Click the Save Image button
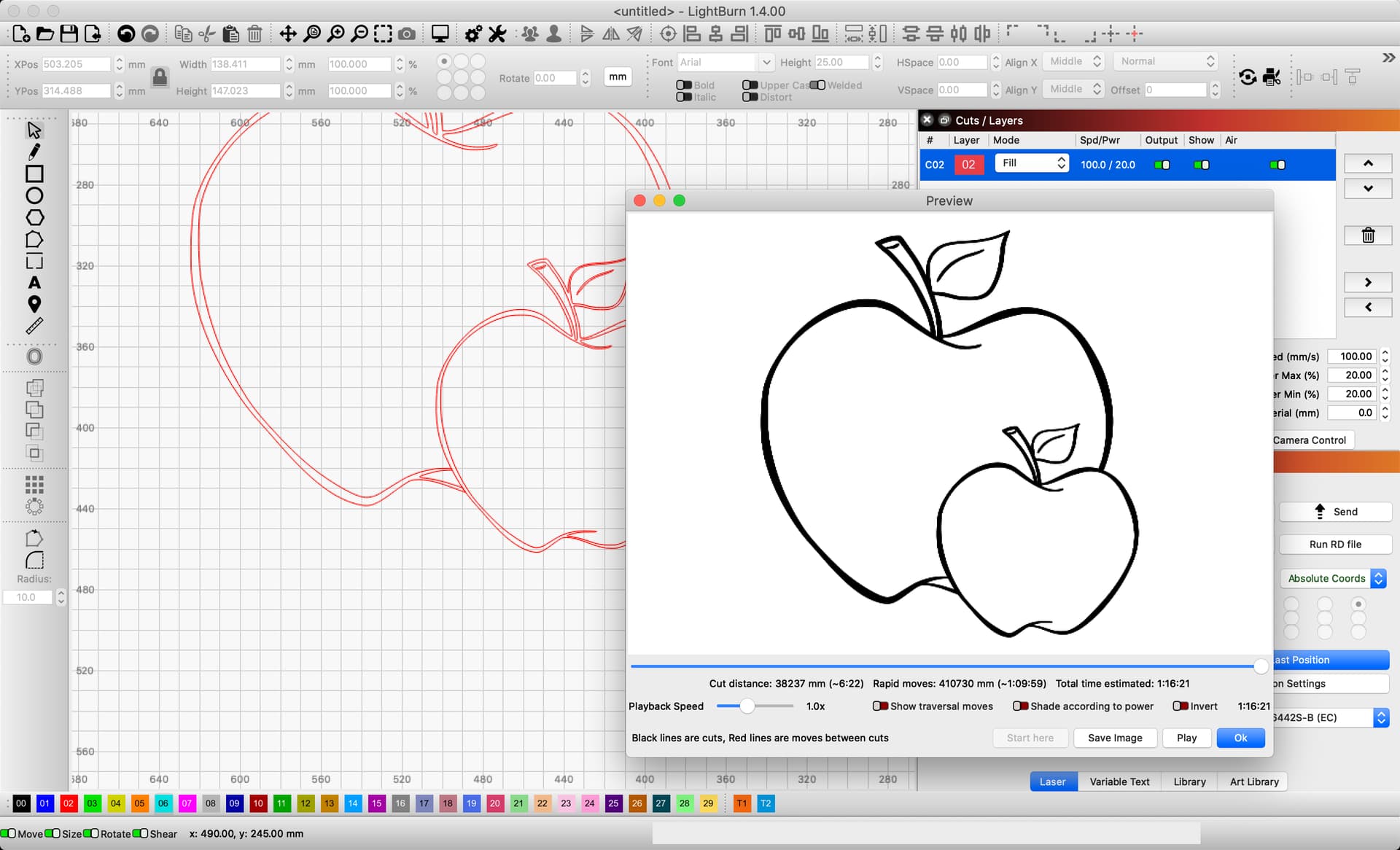This screenshot has width=1400, height=850. [x=1115, y=738]
